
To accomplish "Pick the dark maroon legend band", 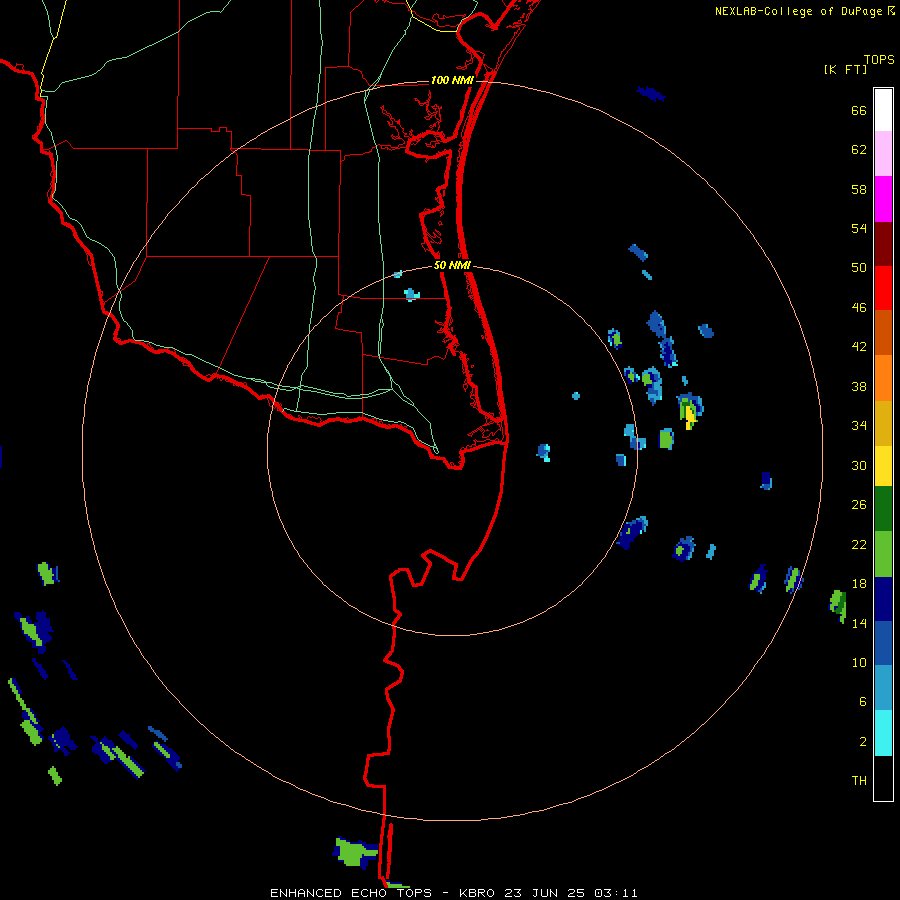I will tap(883, 243).
